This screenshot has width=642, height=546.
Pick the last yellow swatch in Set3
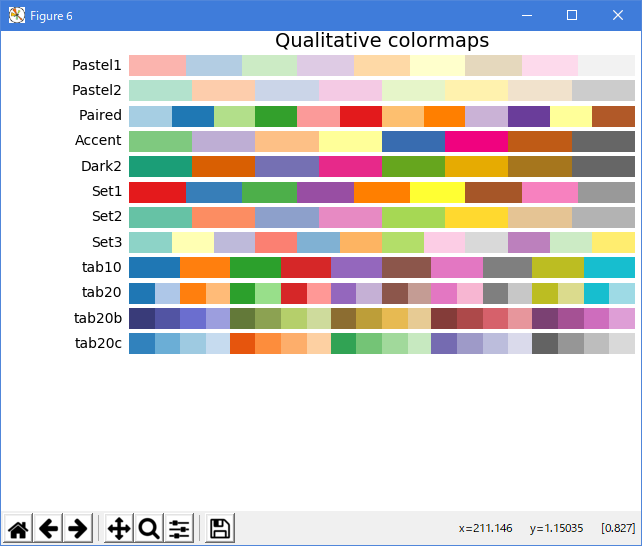tap(613, 242)
